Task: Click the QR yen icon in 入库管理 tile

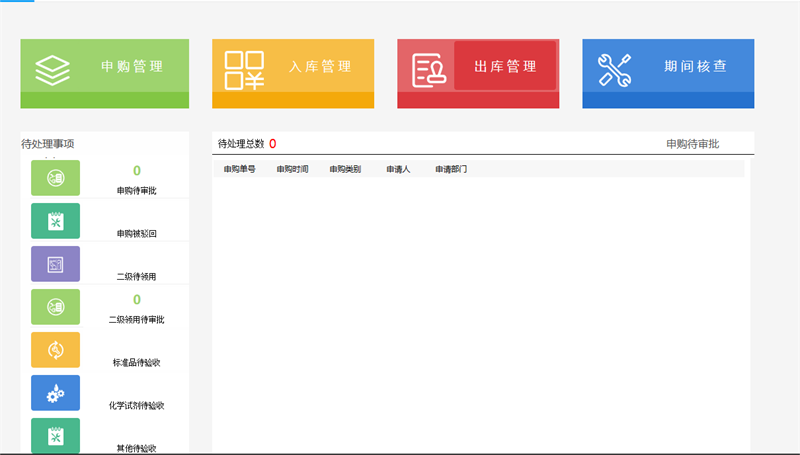Action: click(x=244, y=70)
